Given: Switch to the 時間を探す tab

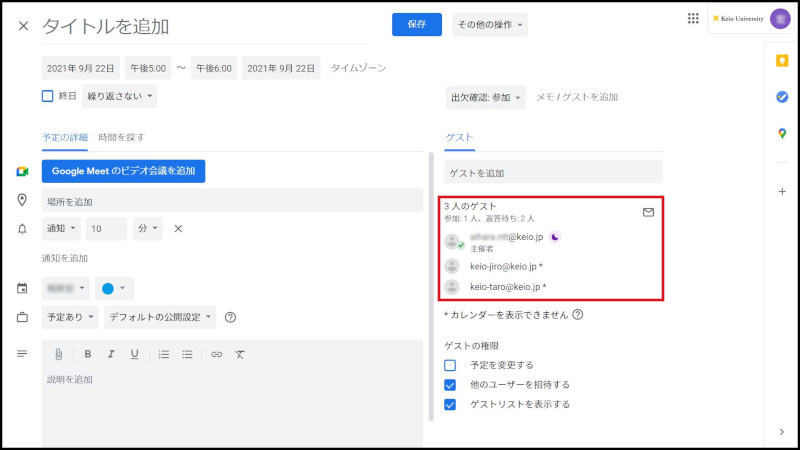Looking at the screenshot, I should click(x=121, y=137).
